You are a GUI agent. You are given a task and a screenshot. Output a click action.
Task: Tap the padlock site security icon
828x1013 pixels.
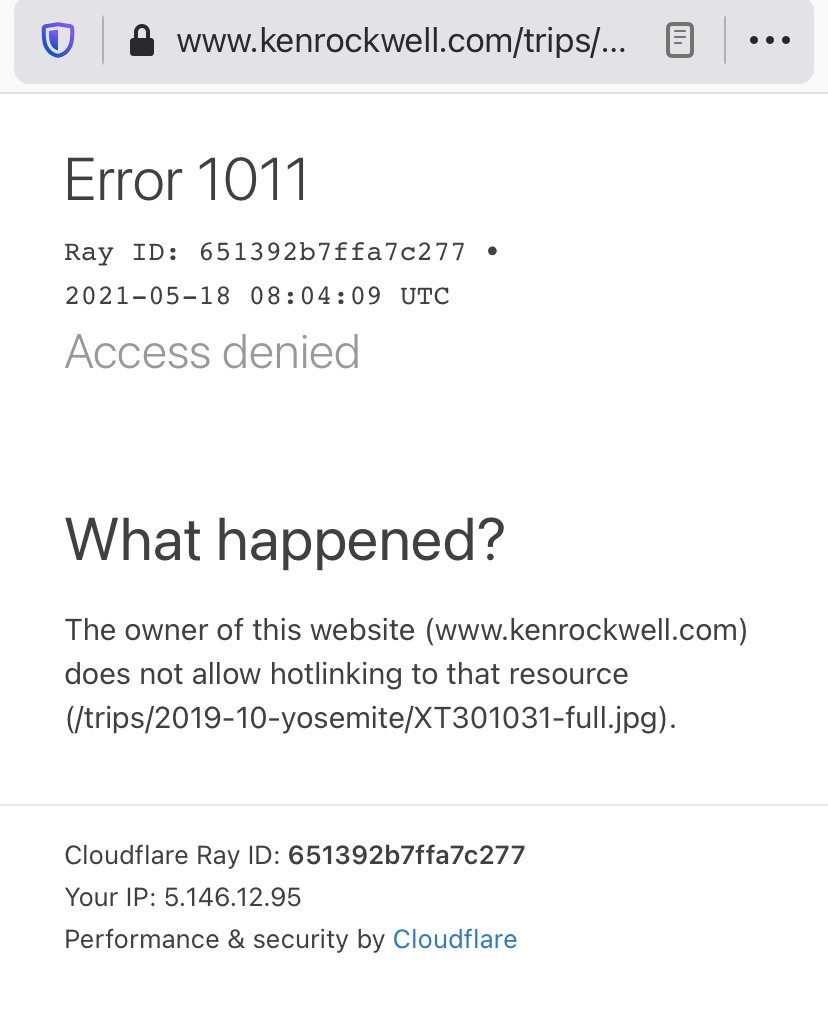click(142, 40)
